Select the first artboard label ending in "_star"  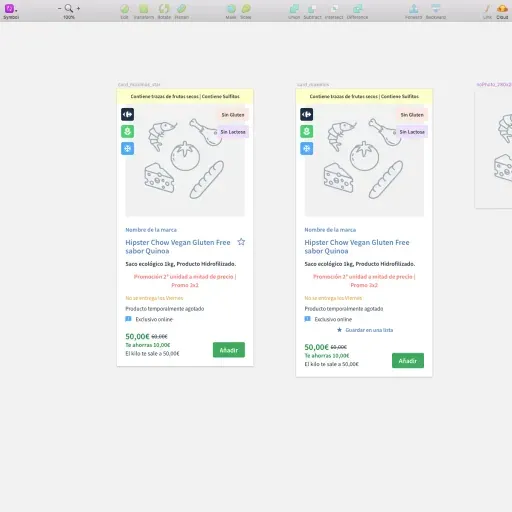[139, 85]
